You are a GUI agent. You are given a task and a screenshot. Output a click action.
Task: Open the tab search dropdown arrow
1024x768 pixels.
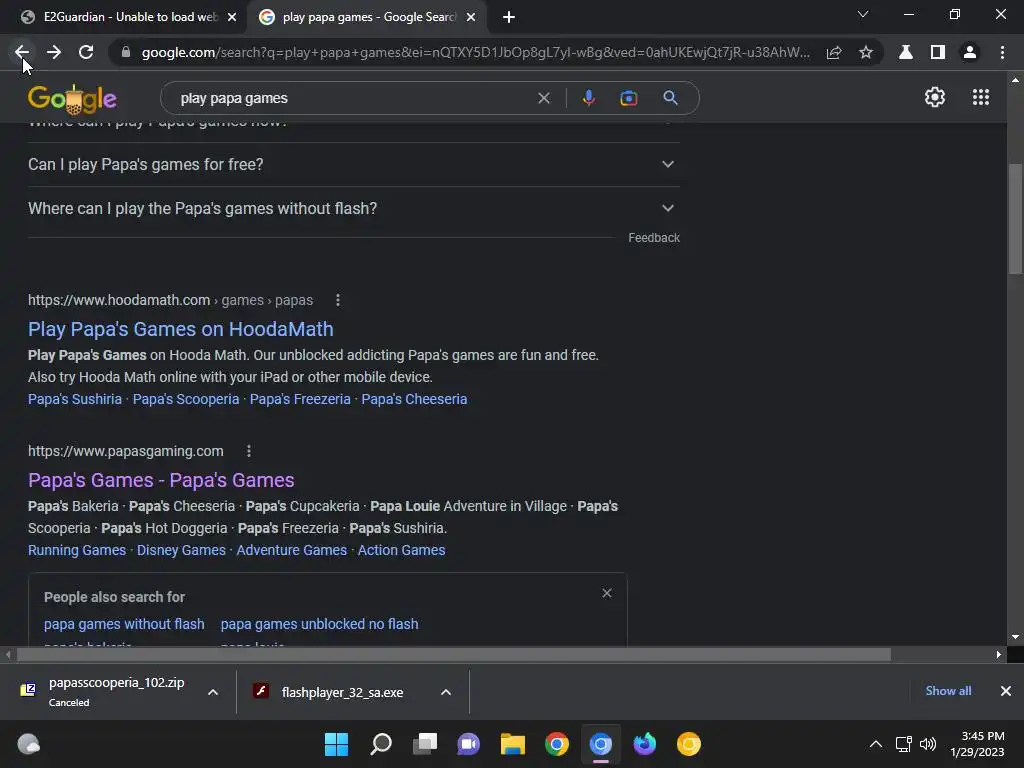(x=863, y=14)
